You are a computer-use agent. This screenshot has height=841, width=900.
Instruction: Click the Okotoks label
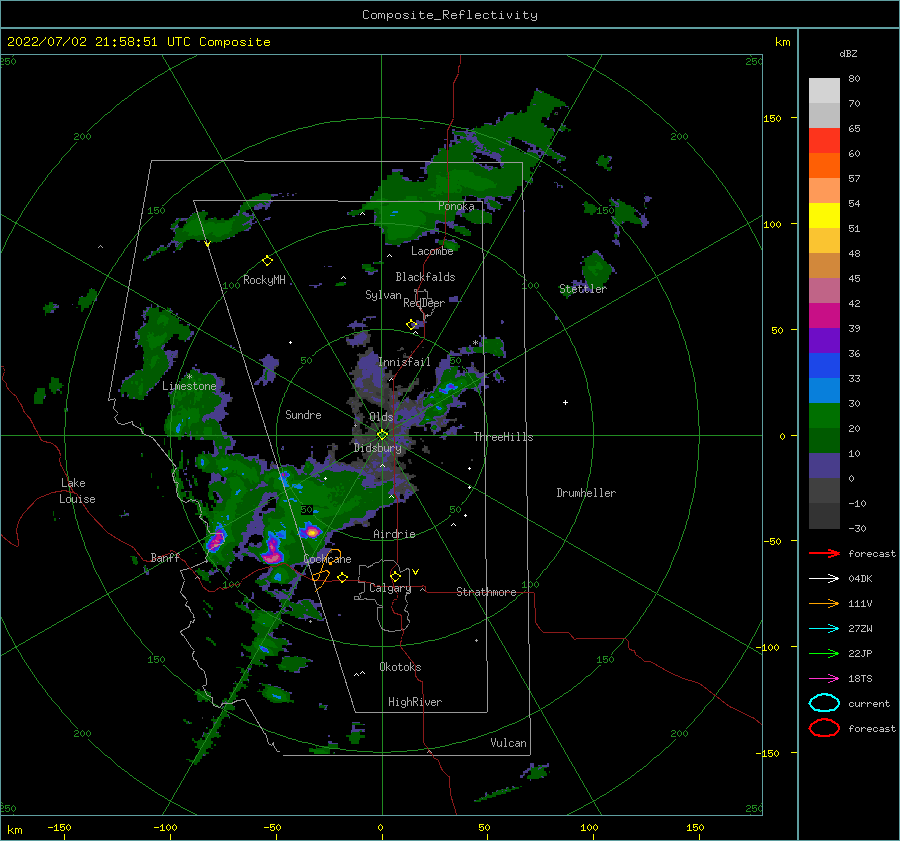400,667
